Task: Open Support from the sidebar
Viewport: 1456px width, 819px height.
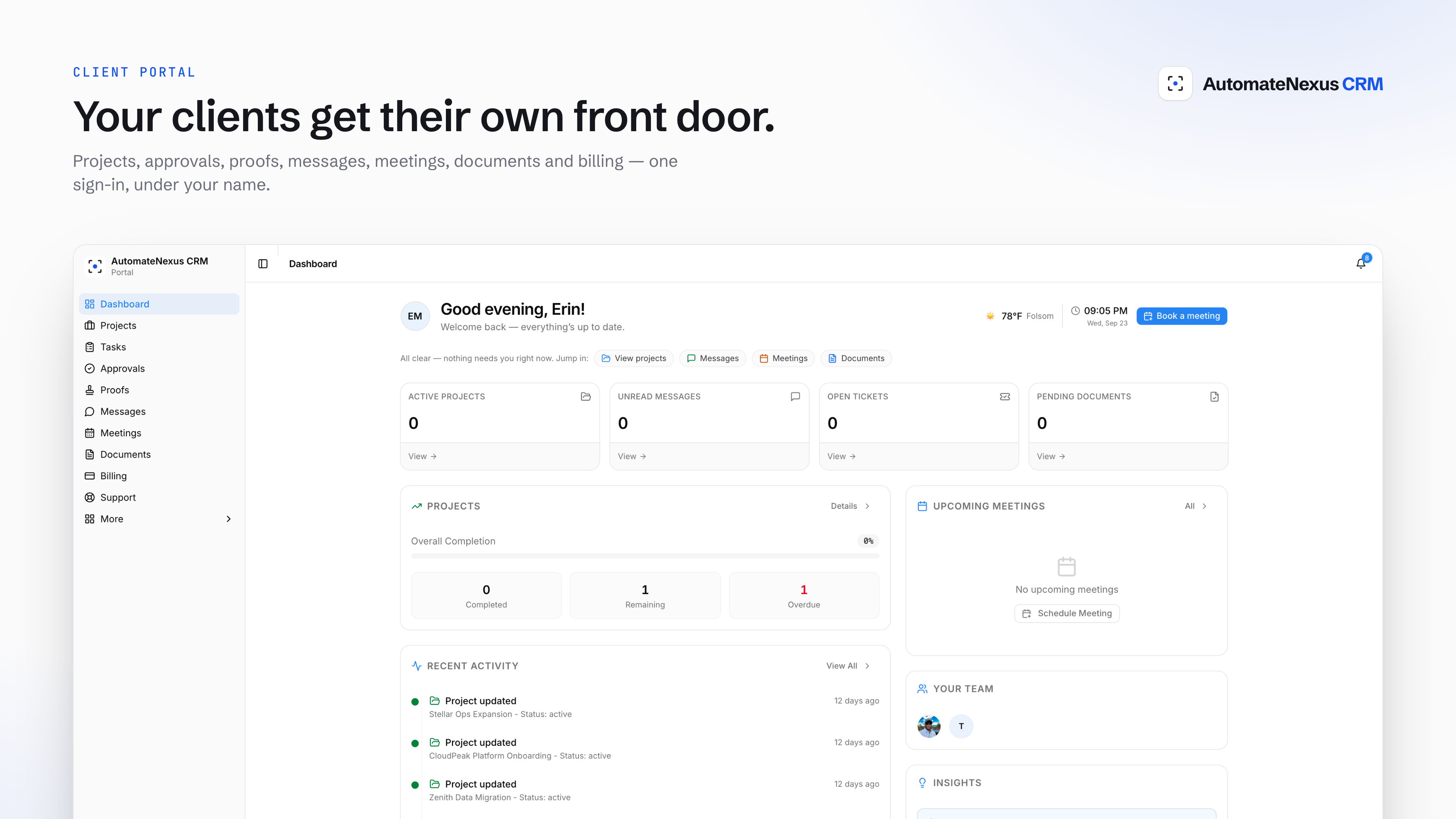Action: point(159,497)
